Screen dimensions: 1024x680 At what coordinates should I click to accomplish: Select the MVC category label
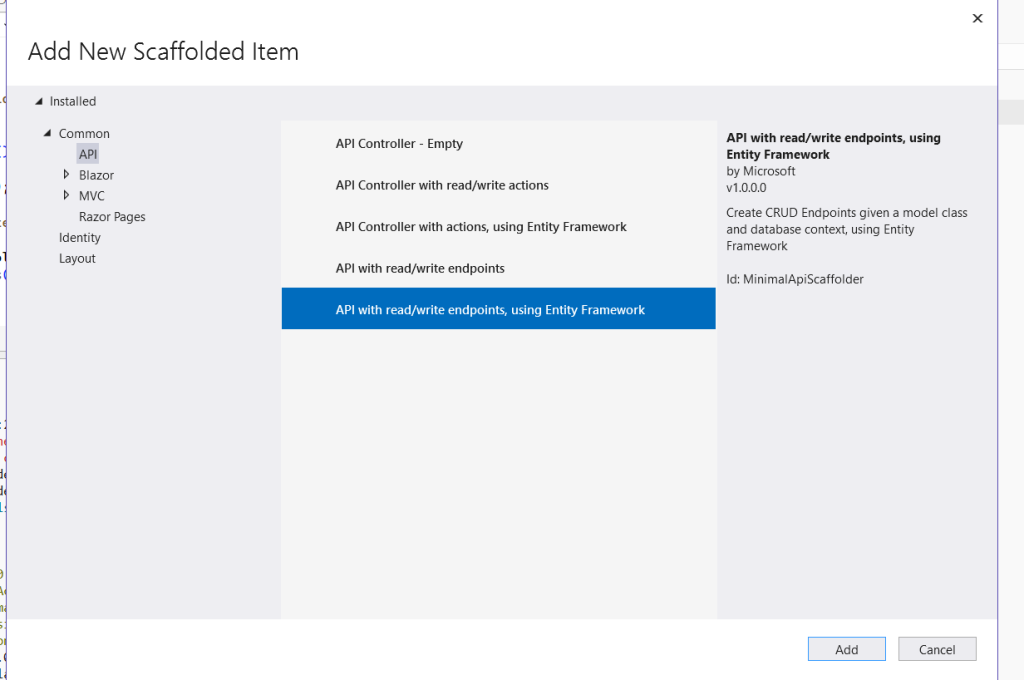point(92,196)
